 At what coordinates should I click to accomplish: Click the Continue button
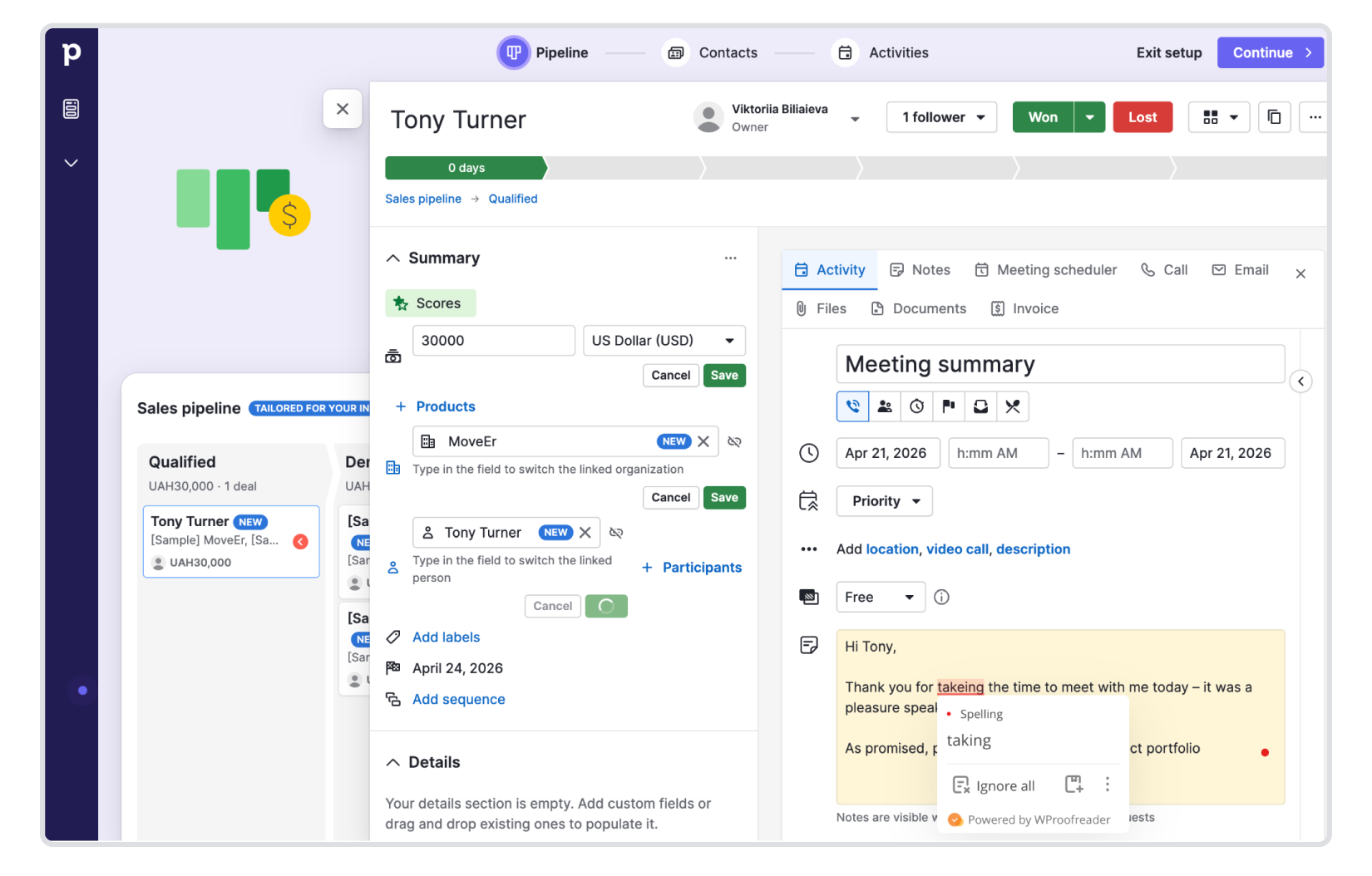click(x=1270, y=52)
